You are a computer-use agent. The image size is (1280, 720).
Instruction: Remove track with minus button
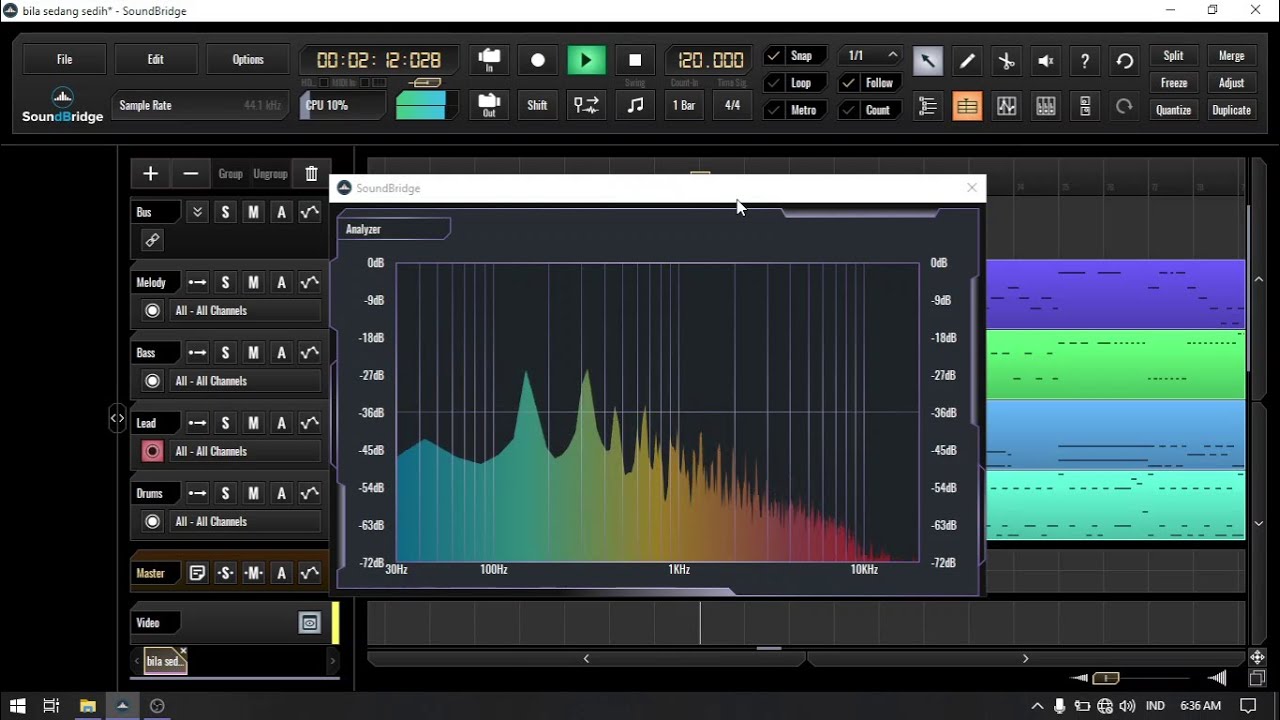tap(191, 174)
